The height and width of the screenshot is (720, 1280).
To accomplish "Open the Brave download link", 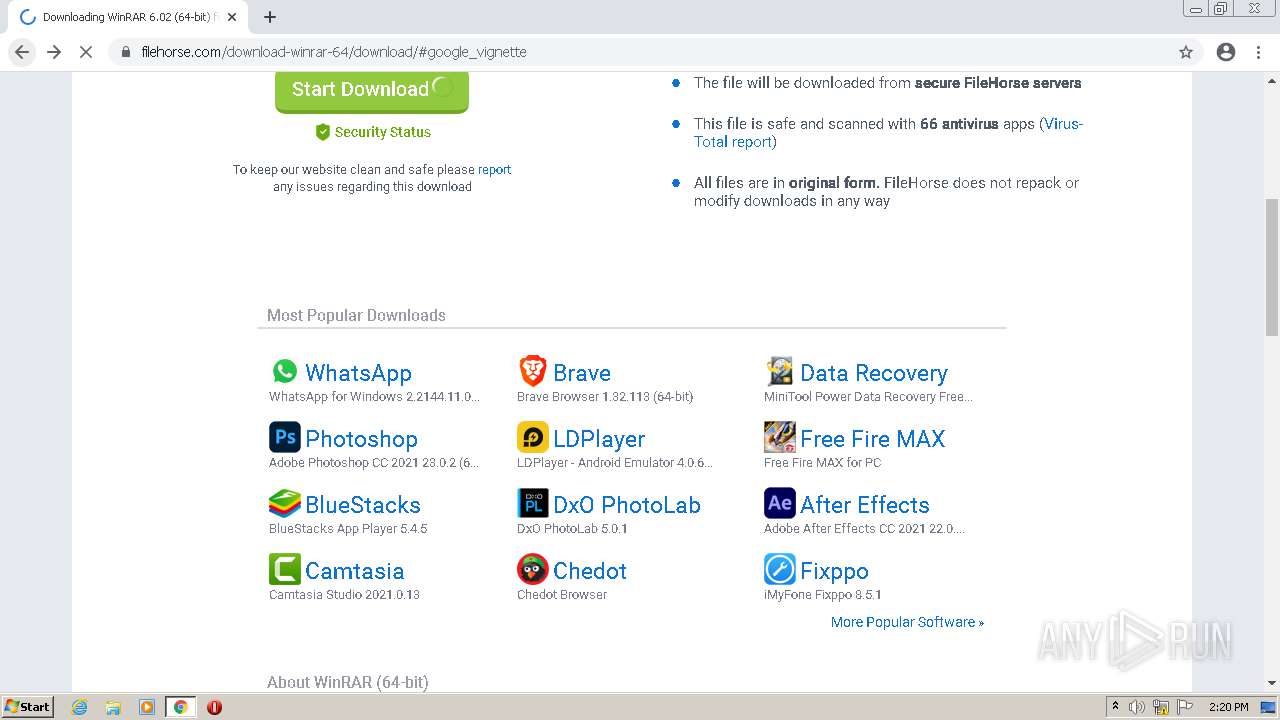I will (582, 373).
